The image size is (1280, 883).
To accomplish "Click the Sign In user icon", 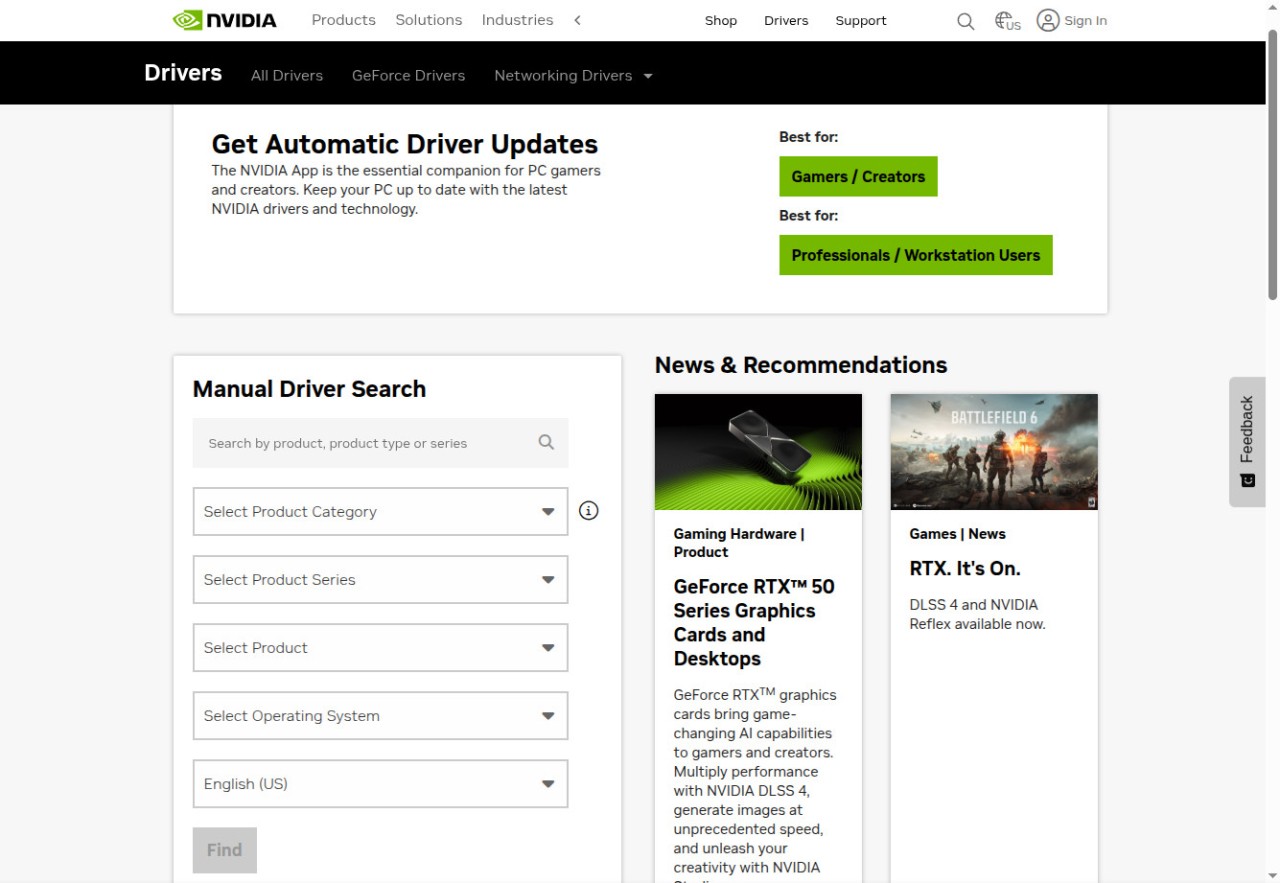I will 1048,20.
